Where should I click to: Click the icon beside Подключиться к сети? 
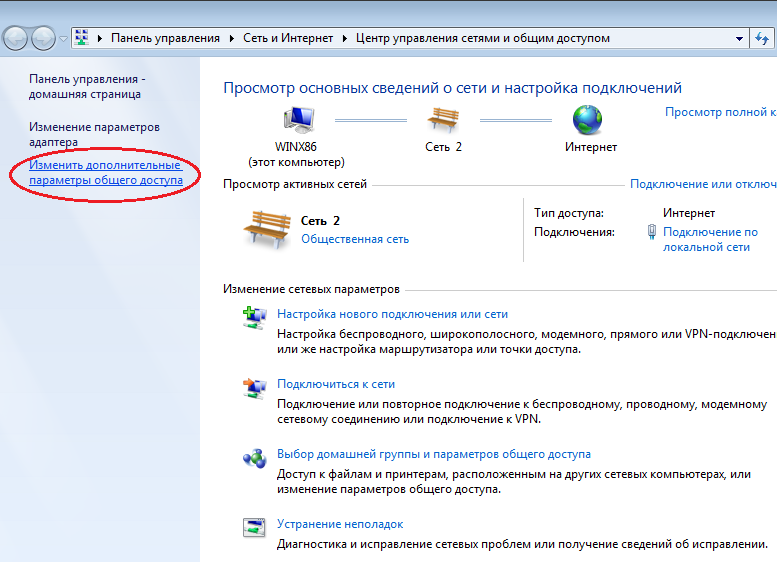click(253, 388)
